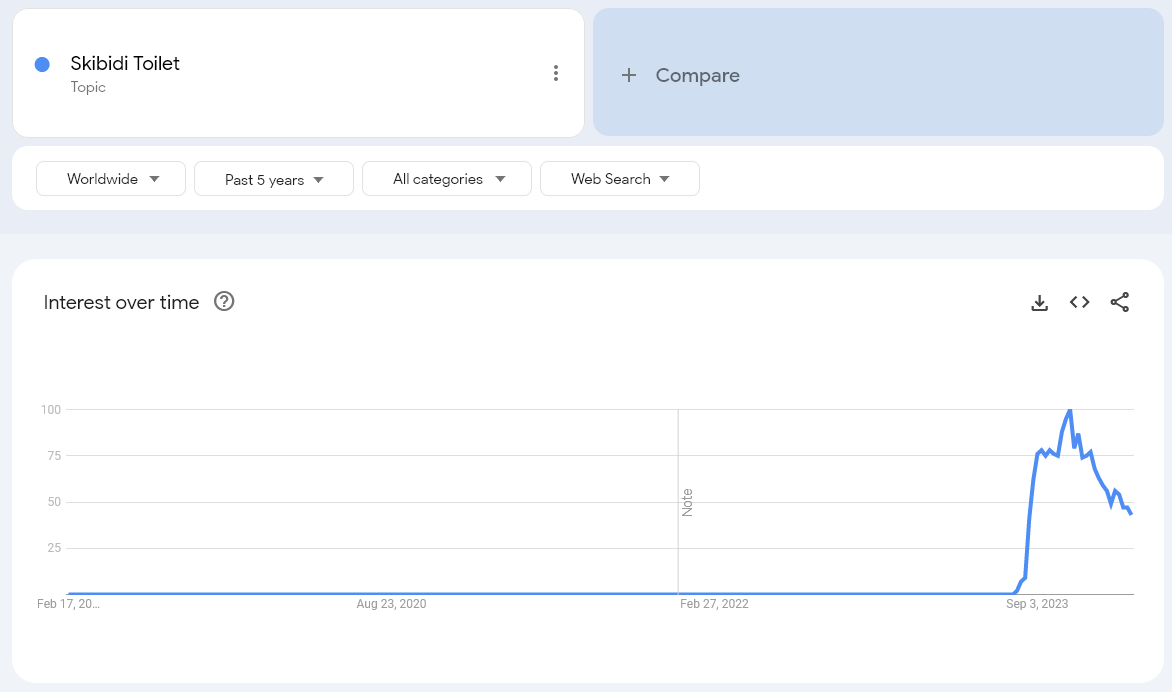The image size is (1172, 692).
Task: Click the Topic label under Skibidi Toilet
Action: point(88,87)
